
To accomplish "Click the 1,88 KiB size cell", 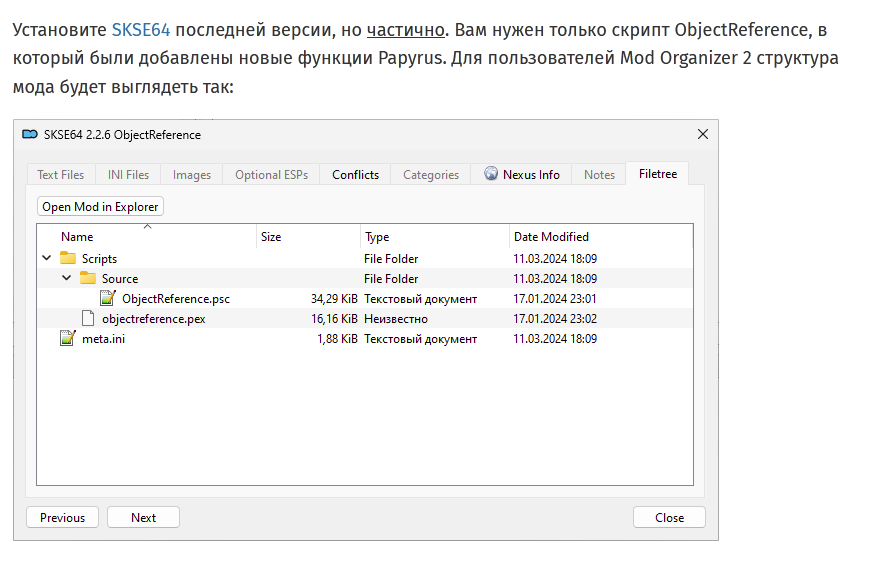I will tap(337, 339).
